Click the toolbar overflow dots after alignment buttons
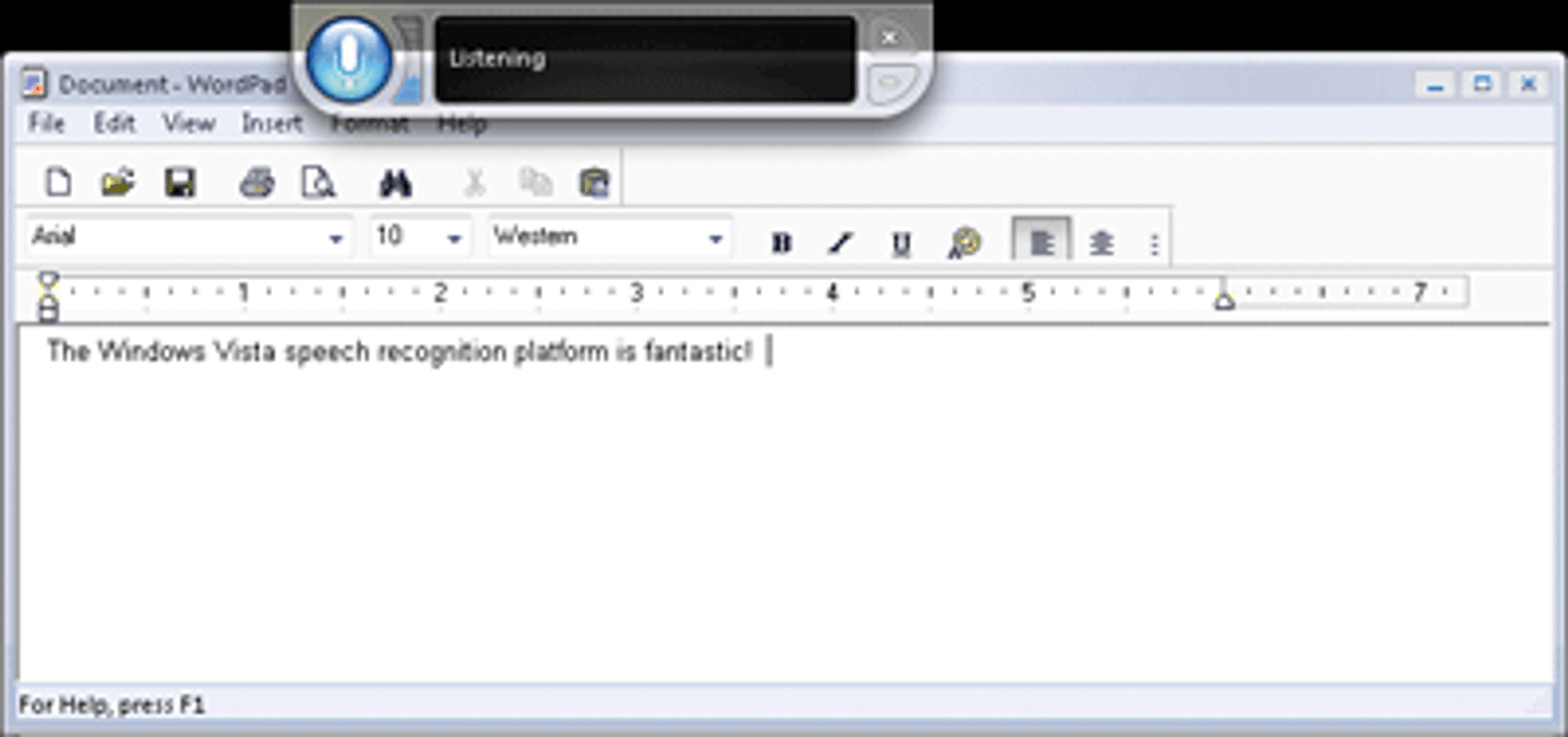The height and width of the screenshot is (737, 1568). (1154, 245)
